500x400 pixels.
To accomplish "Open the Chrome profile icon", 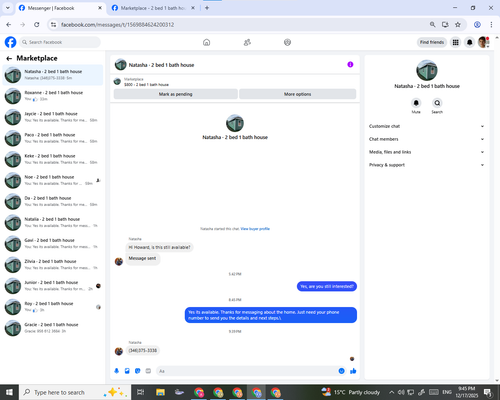I will tap(477, 25).
